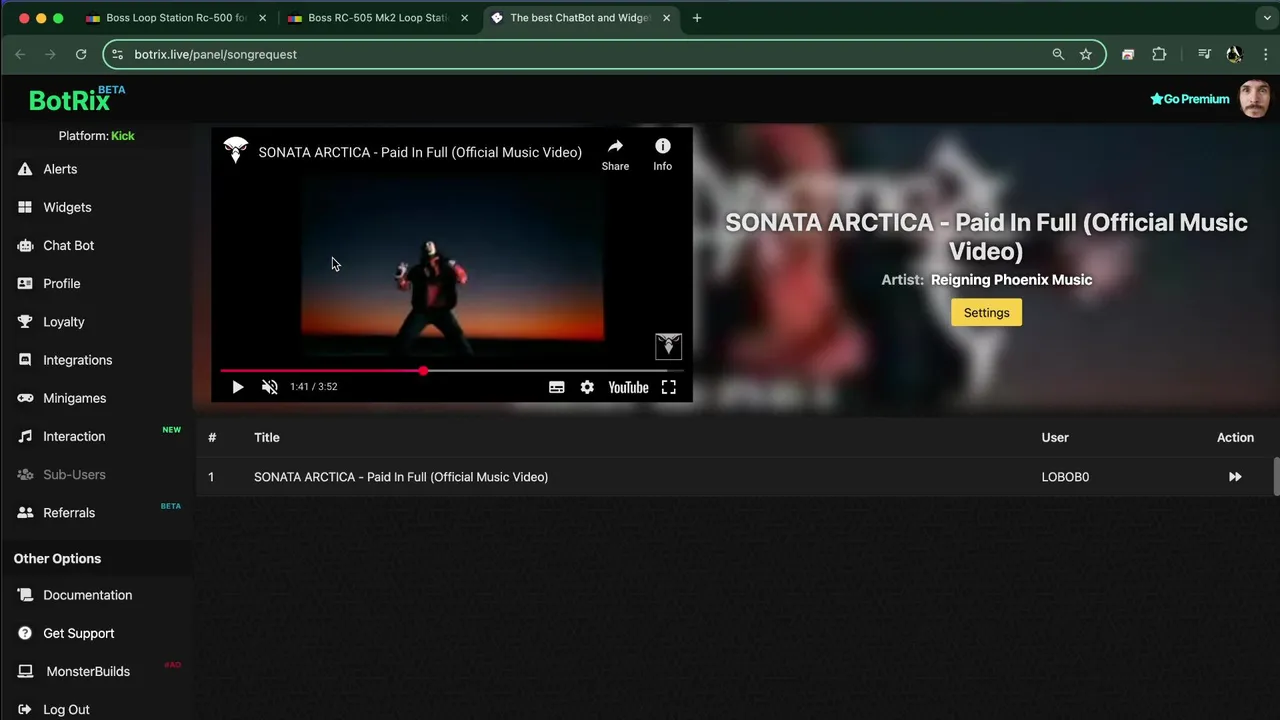Open video on YouTube via logo
The height and width of the screenshot is (720, 1280).
[x=628, y=387]
